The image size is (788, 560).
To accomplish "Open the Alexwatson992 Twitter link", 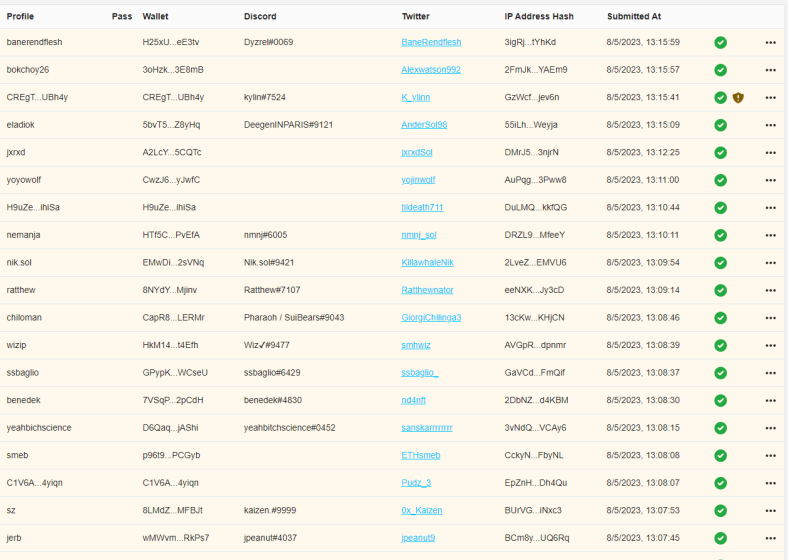I will [431, 70].
